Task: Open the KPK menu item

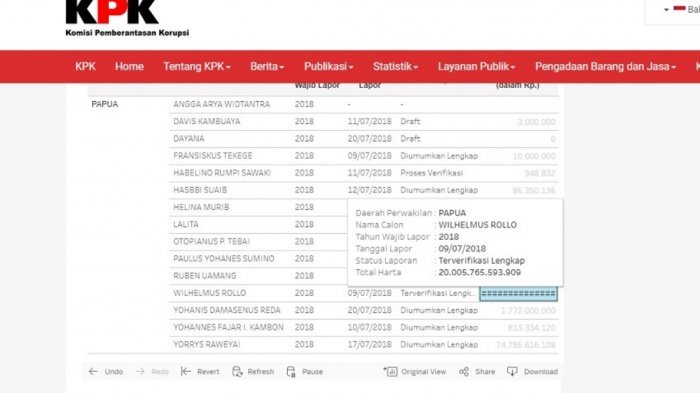Action: click(85, 67)
